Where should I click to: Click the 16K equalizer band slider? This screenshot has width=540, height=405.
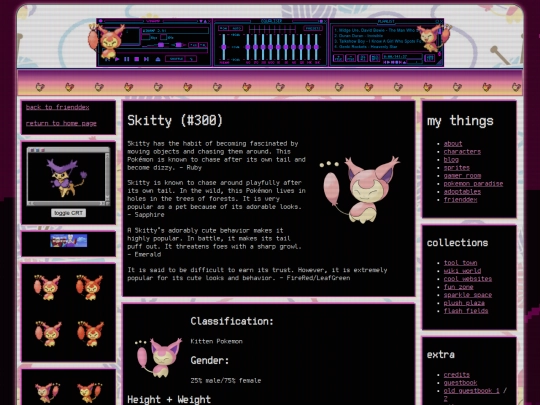(316, 47)
